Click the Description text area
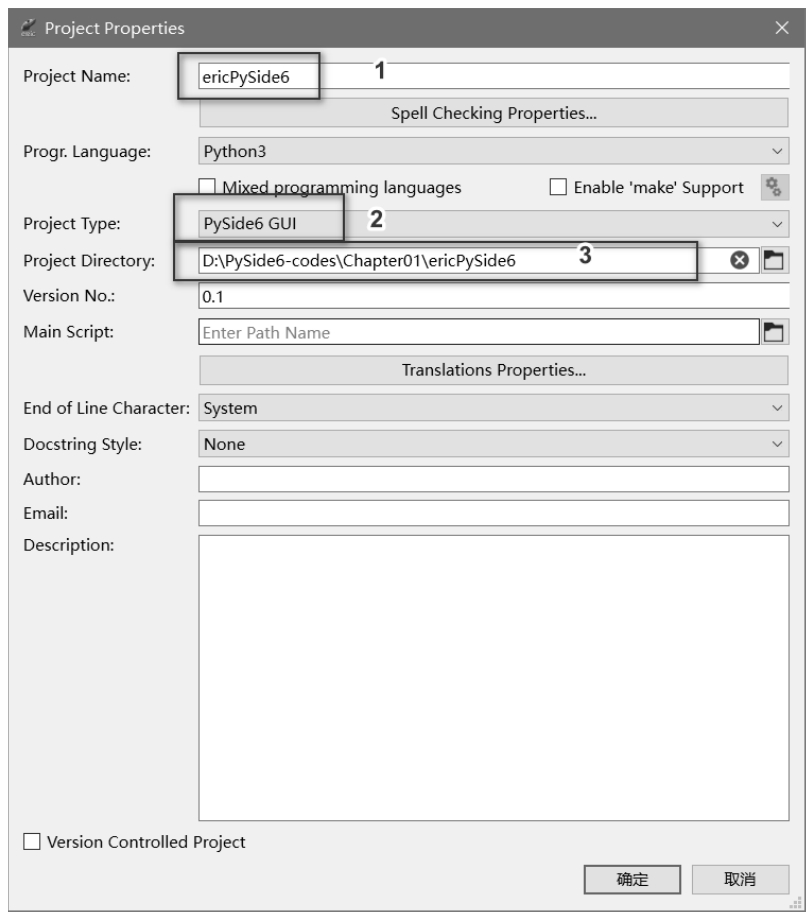The image size is (809, 915). point(493,678)
